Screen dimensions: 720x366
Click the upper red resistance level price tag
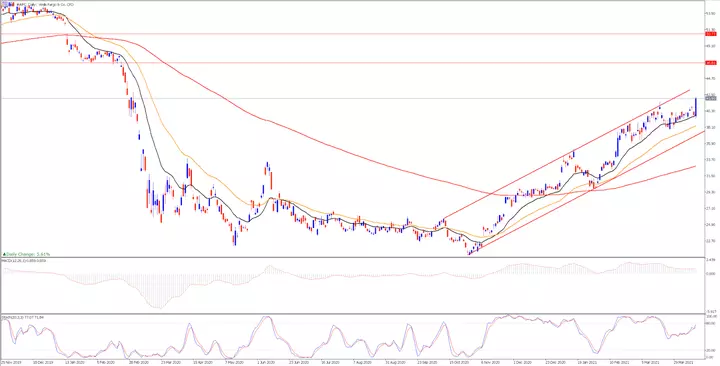tap(711, 34)
